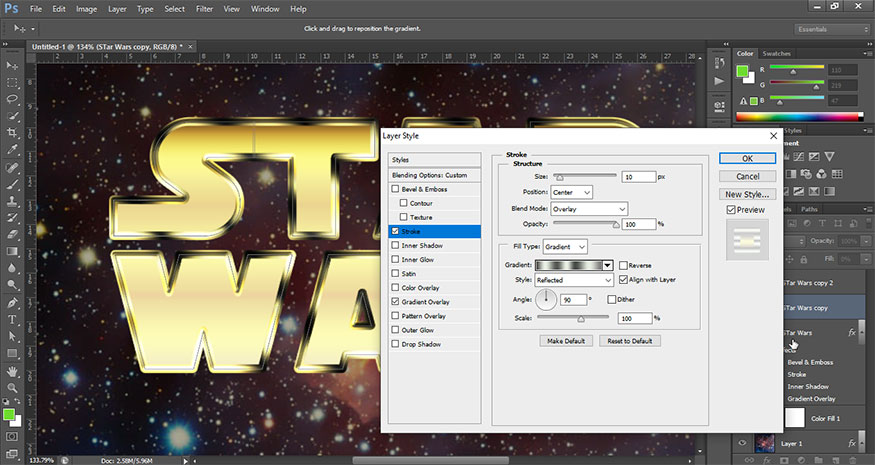Hide Layer 1 using eye icon
The image size is (875, 465).
(x=742, y=443)
